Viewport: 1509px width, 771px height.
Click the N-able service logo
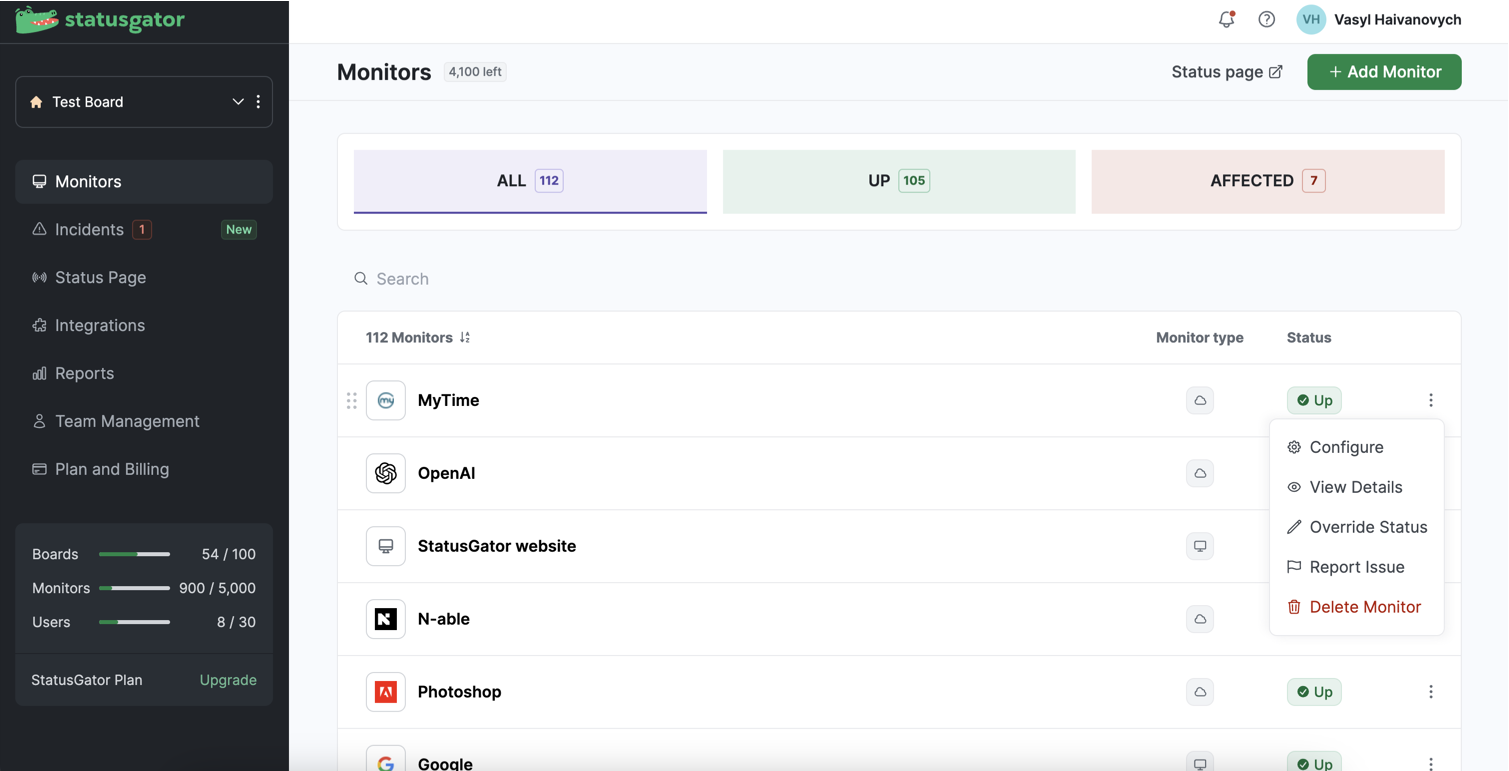386,619
